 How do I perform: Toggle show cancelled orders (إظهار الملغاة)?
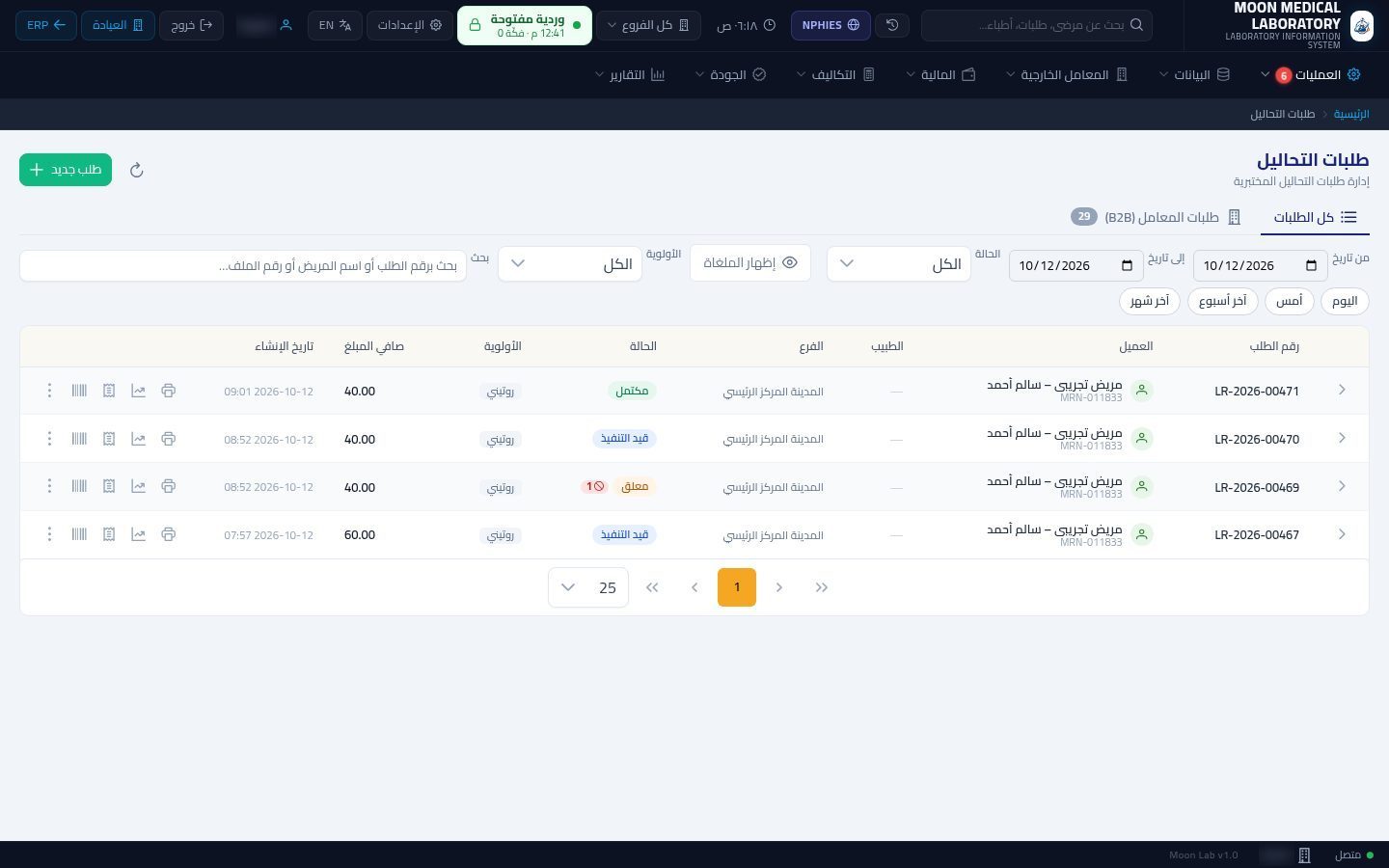(750, 263)
